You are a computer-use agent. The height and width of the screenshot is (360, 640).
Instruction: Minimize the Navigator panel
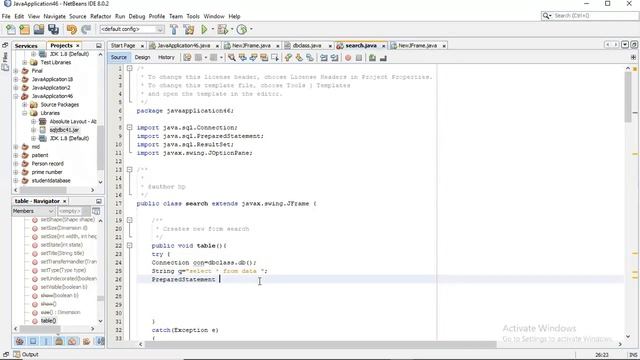[98, 201]
